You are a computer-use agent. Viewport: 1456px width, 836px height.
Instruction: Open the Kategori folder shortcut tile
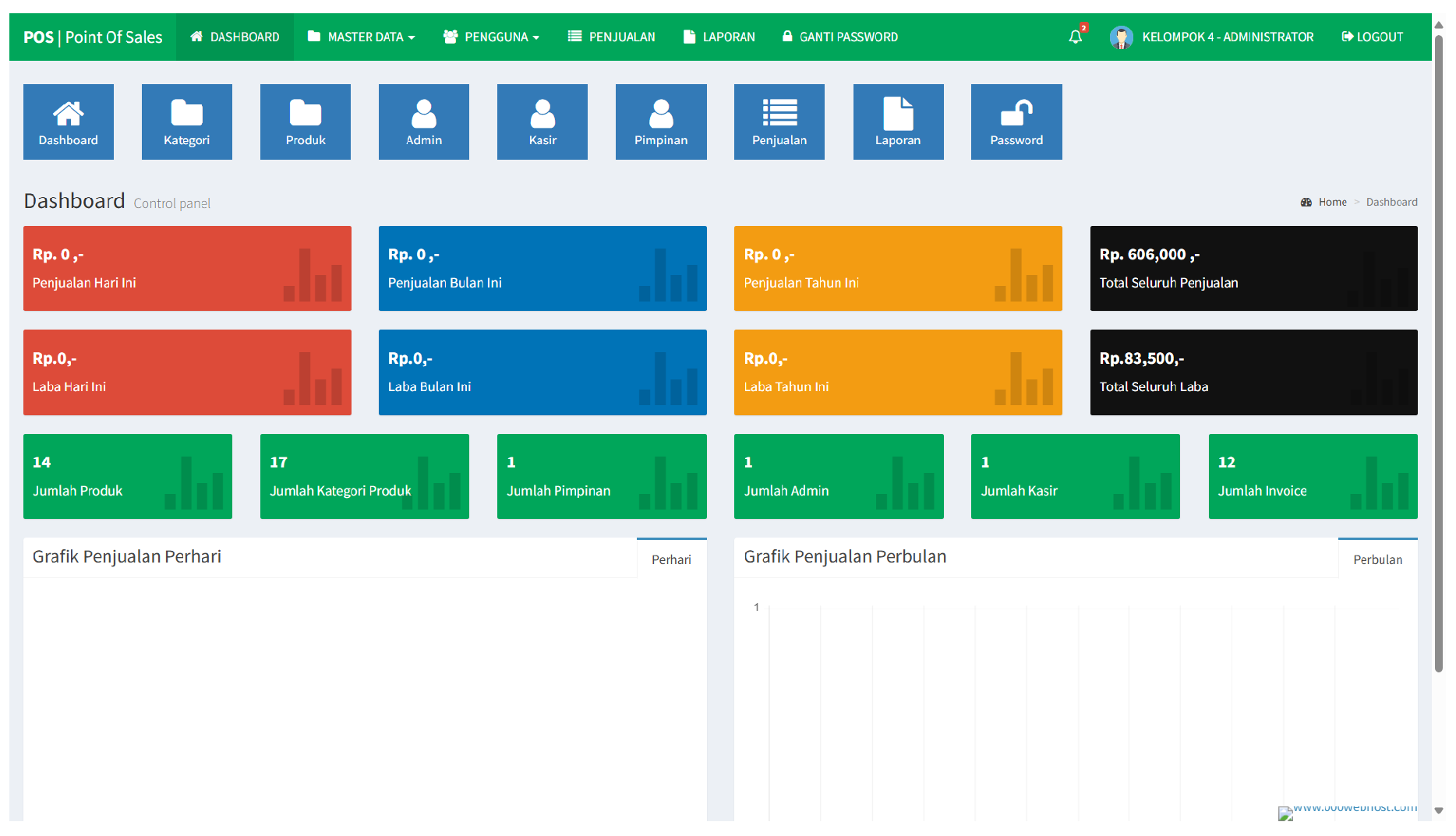(187, 122)
